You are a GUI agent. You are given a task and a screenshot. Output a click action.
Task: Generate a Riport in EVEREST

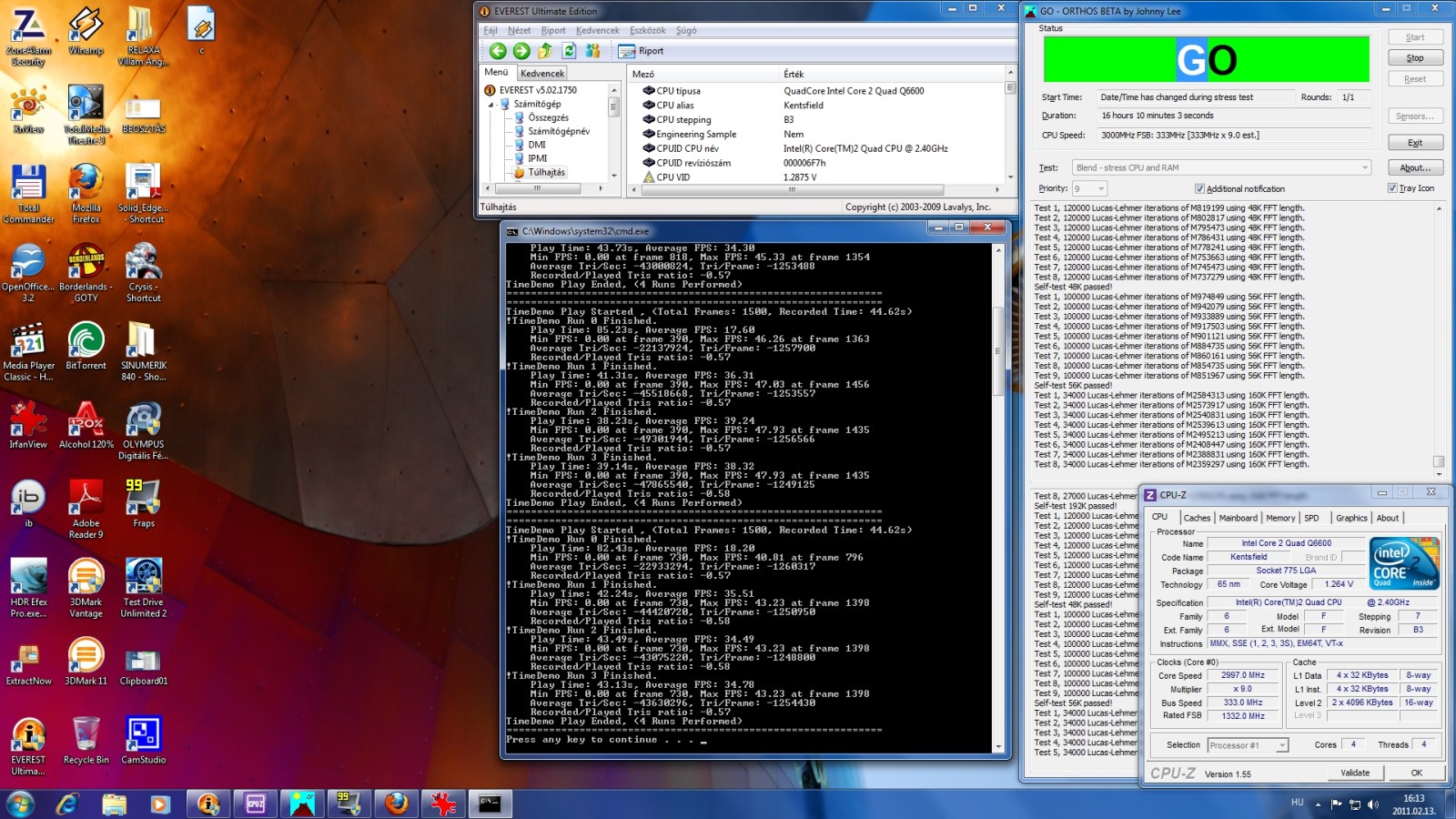click(x=642, y=51)
